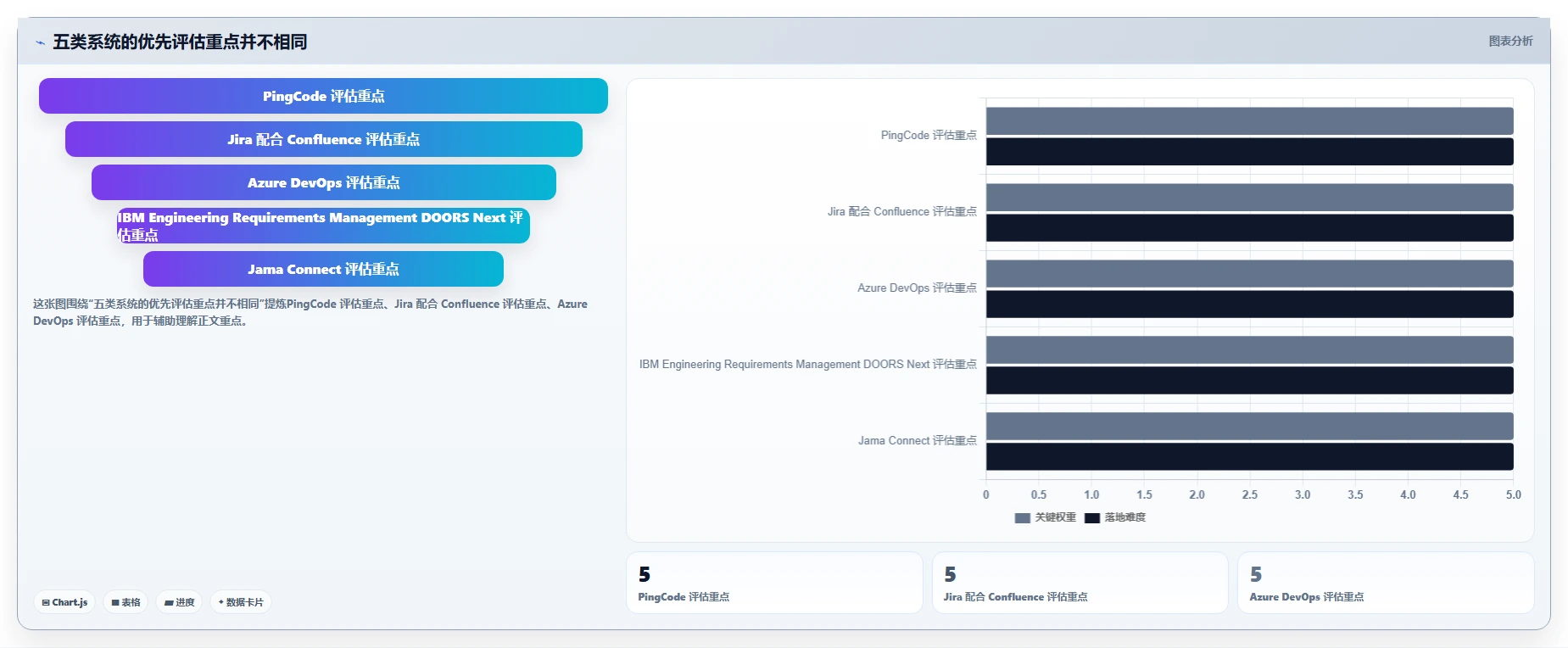The width and height of the screenshot is (1568, 648).
Task: Click the IBM Engineering Requirements Management y-axis label
Action: pyautogui.click(x=807, y=364)
